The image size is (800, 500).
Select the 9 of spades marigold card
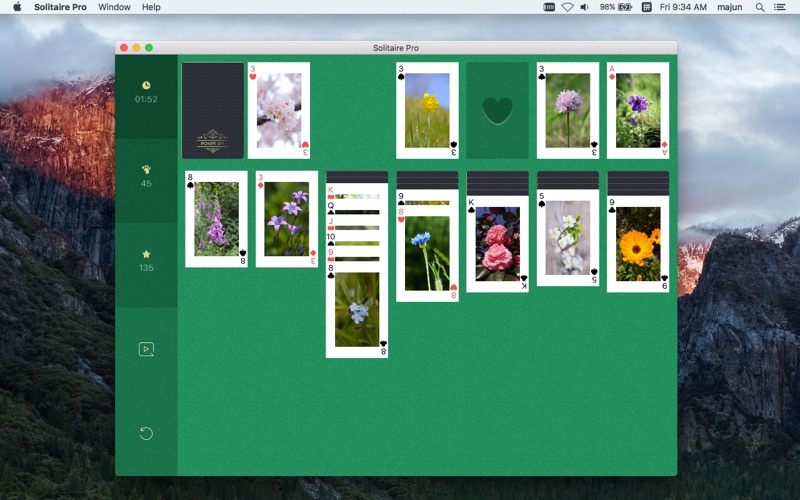[x=638, y=244]
